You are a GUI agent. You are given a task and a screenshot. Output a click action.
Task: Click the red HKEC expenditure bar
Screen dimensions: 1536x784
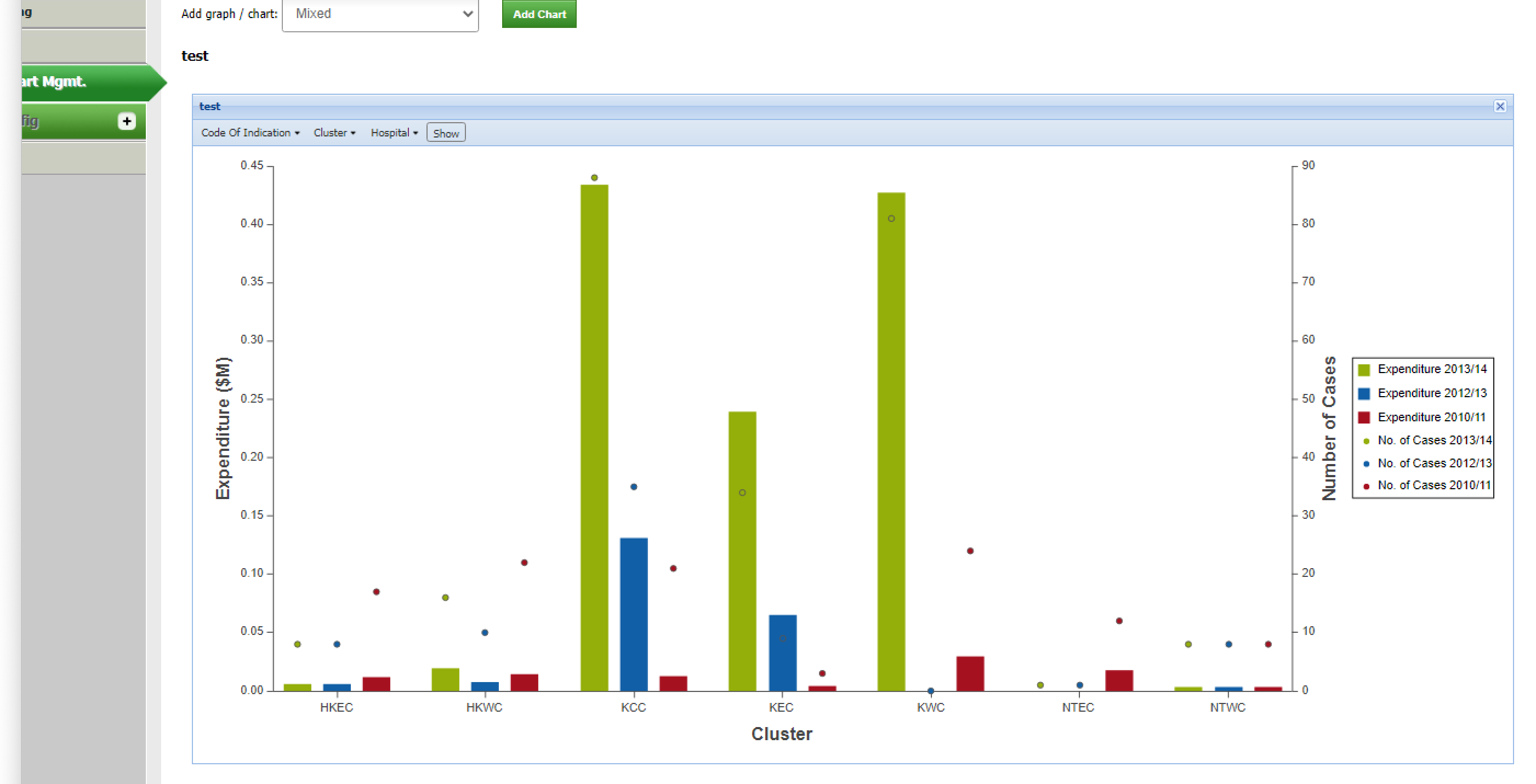point(376,684)
